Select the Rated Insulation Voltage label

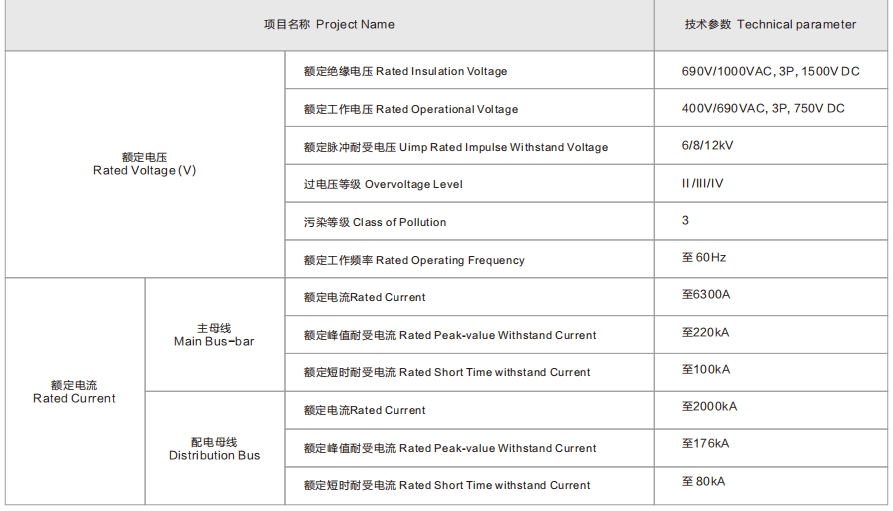(405, 71)
